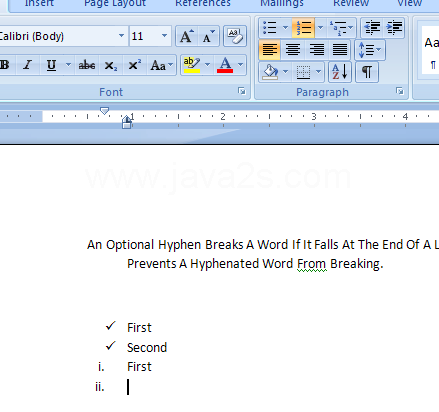Click the Sort A to Z button
This screenshot has width=439, height=412.
click(340, 72)
